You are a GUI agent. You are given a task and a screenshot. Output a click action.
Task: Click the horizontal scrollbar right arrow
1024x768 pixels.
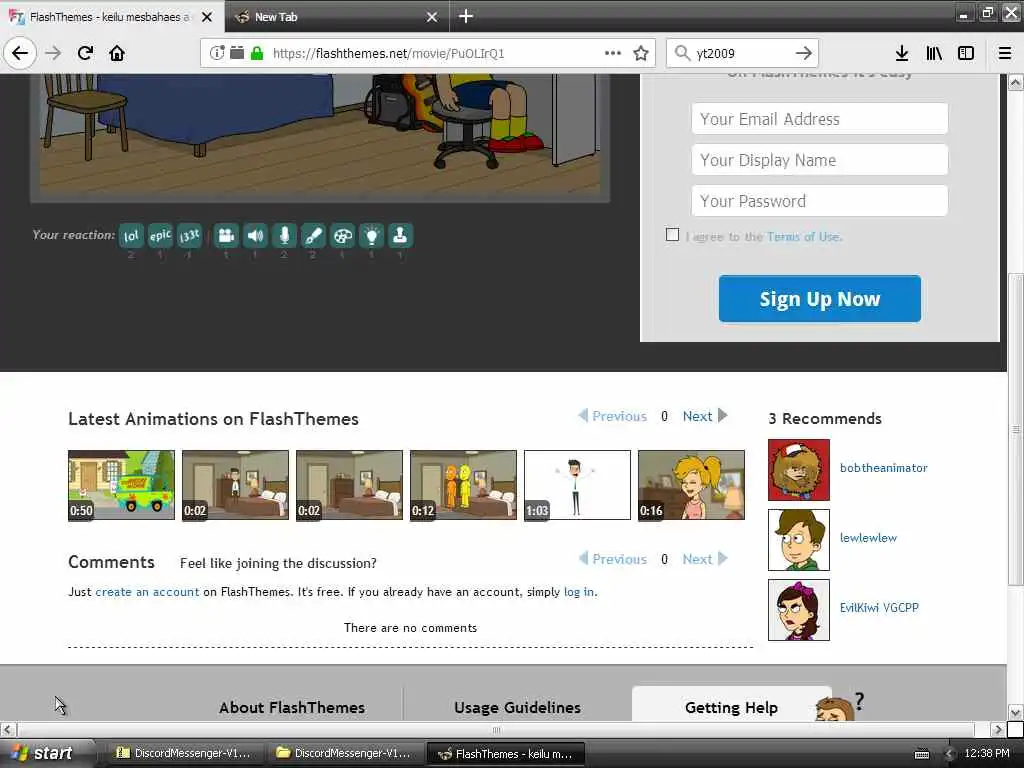[x=997, y=729]
